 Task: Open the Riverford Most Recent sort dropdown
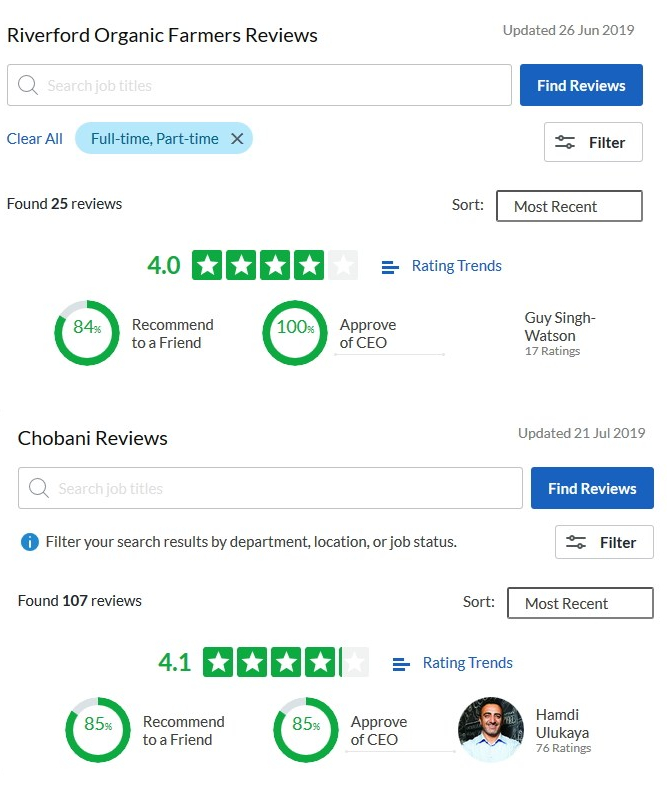[569, 206]
